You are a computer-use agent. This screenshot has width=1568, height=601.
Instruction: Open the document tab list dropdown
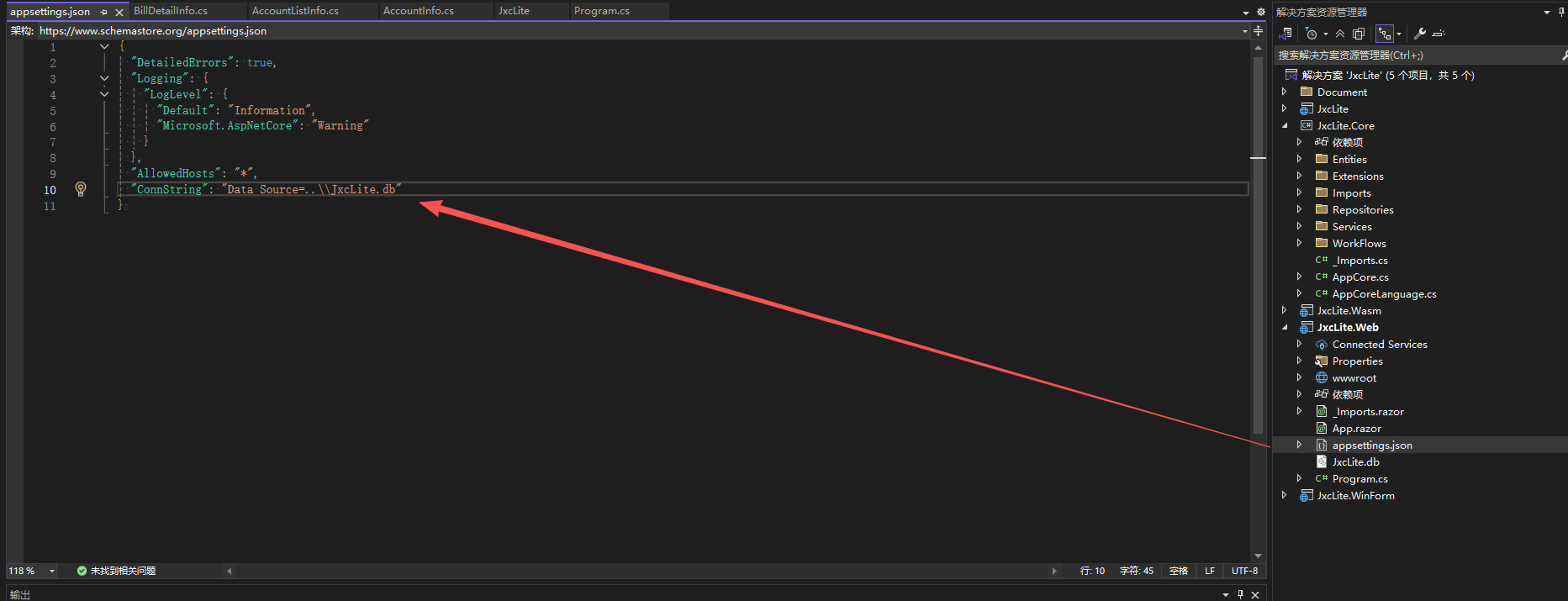[1246, 12]
